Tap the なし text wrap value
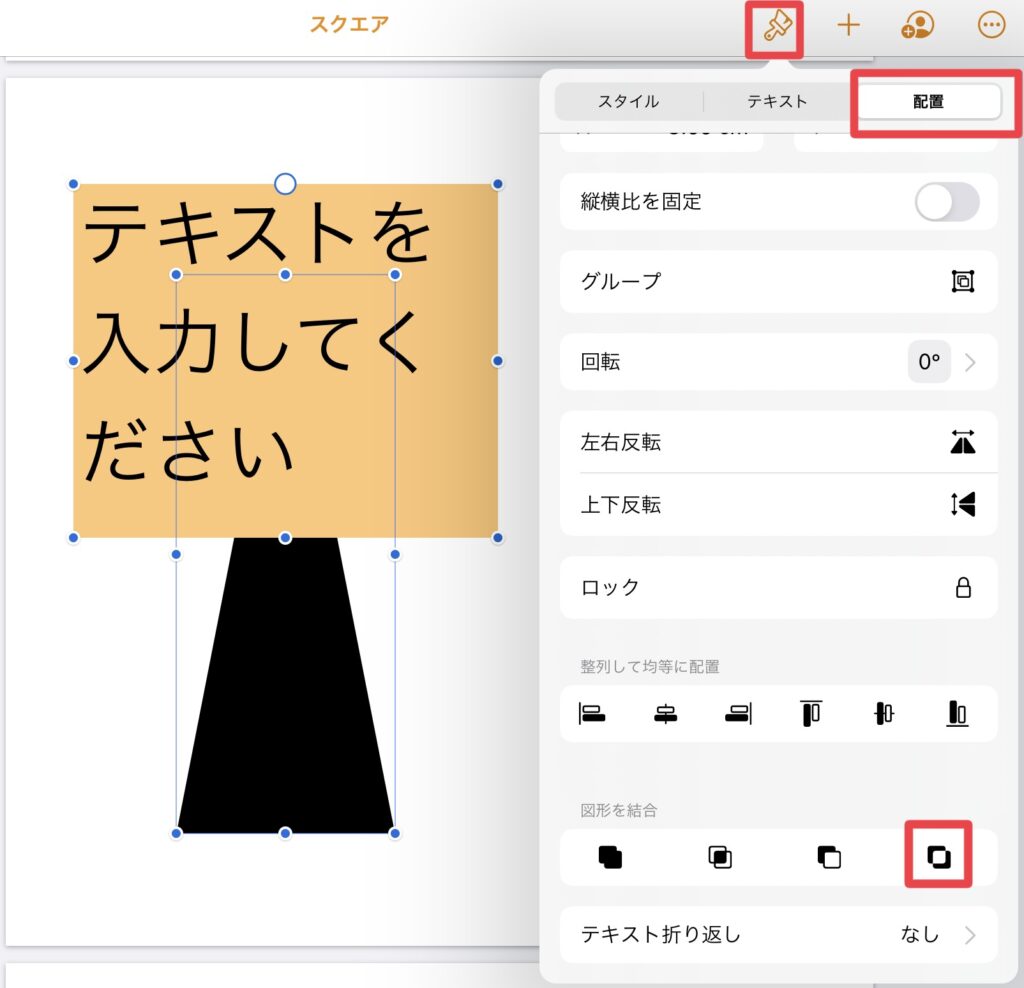 [920, 934]
